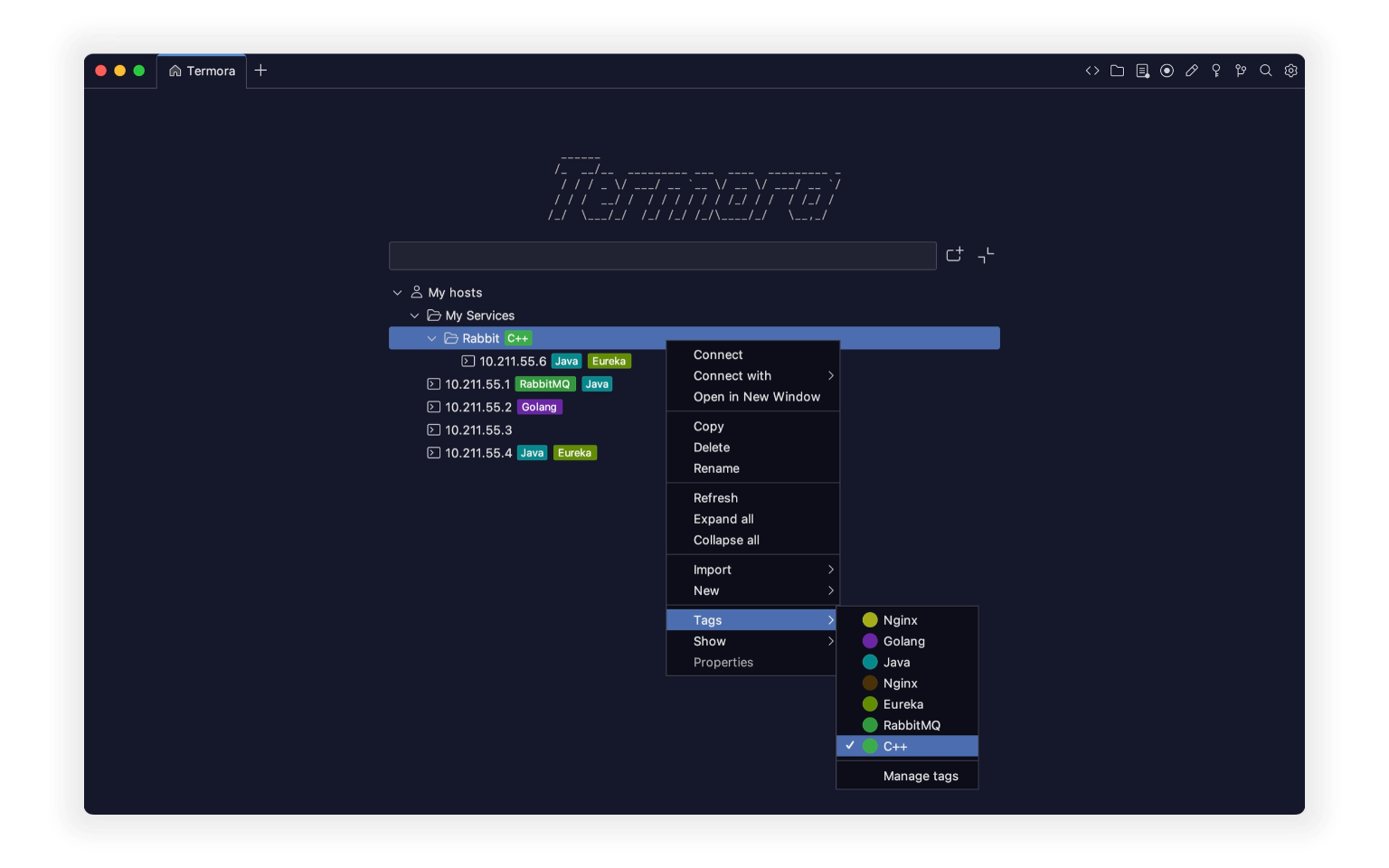The height and width of the screenshot is (868, 1389).
Task: Open the code snippets icon in toolbar
Action: tap(1092, 71)
